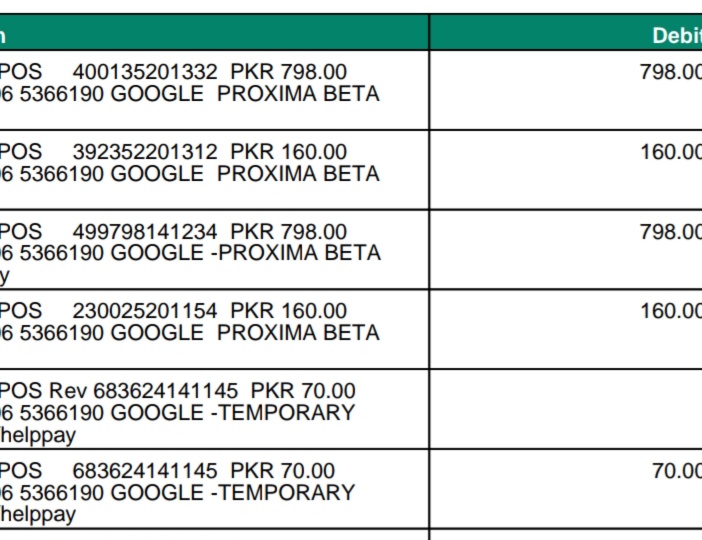Select transaction reference 400135201332

coord(145,72)
